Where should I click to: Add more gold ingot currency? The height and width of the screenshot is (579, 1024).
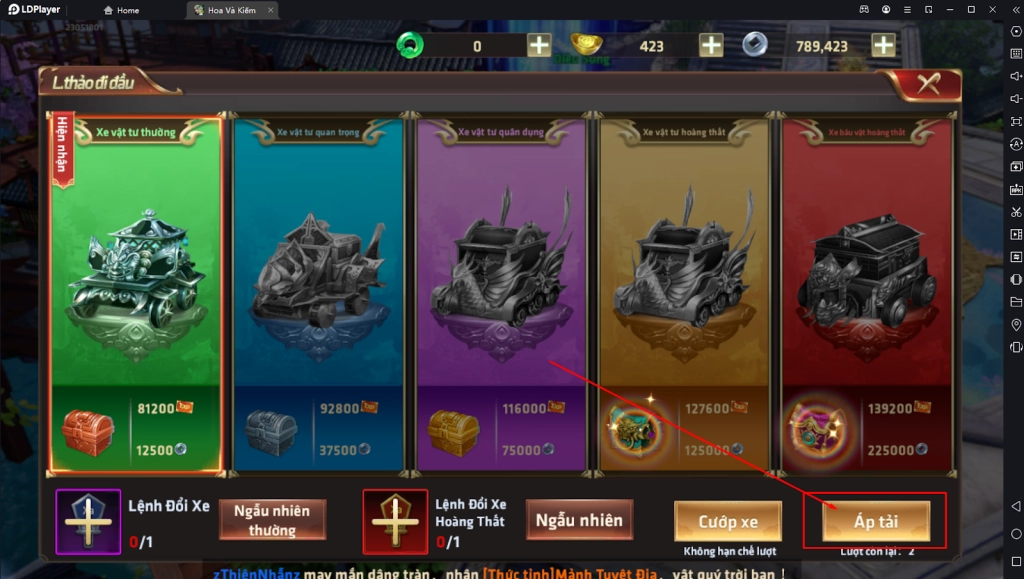coord(711,46)
